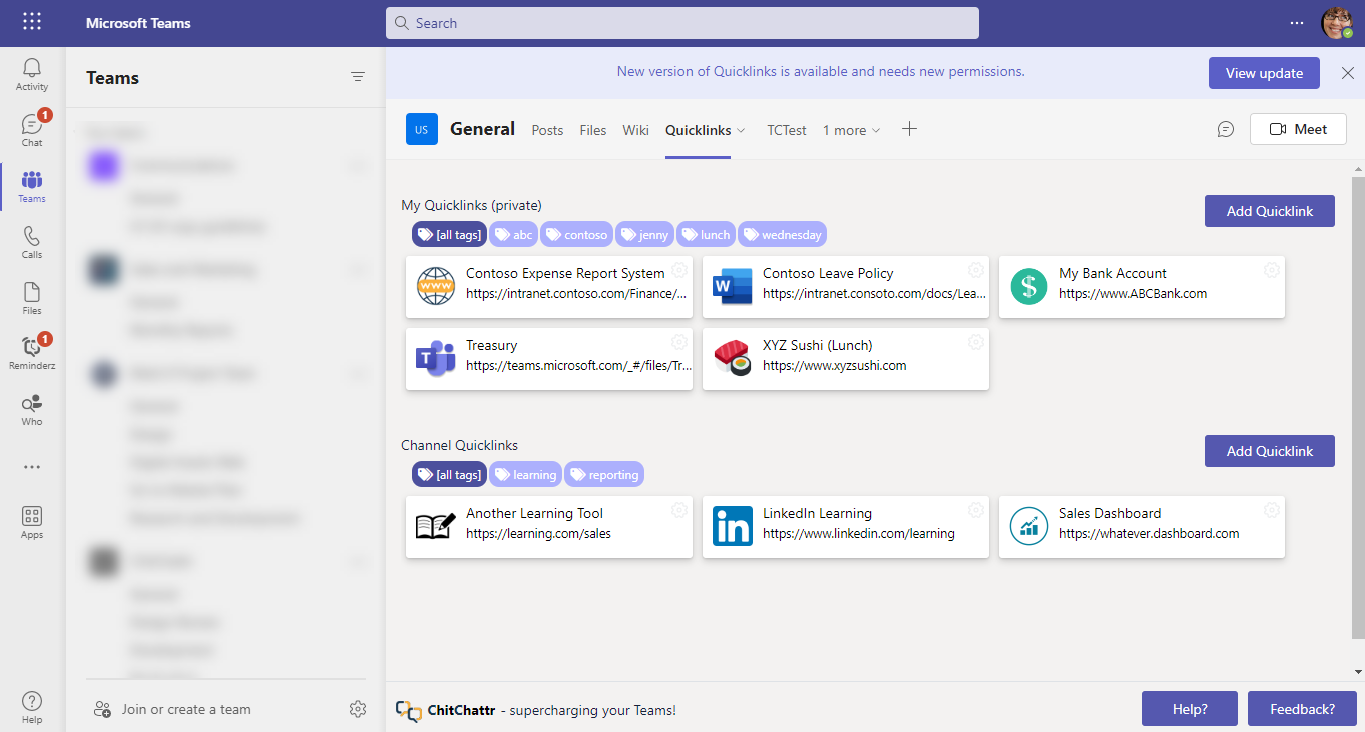Open manage teams gear icon
Image resolution: width=1365 pixels, height=732 pixels.
click(358, 709)
